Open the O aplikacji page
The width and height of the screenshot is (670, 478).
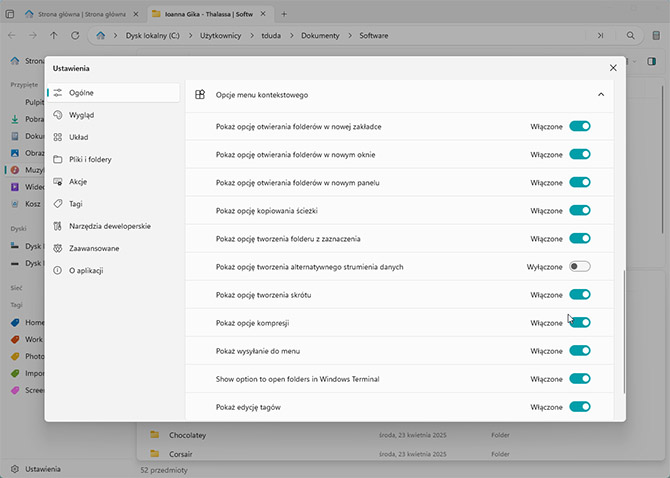click(x=113, y=270)
